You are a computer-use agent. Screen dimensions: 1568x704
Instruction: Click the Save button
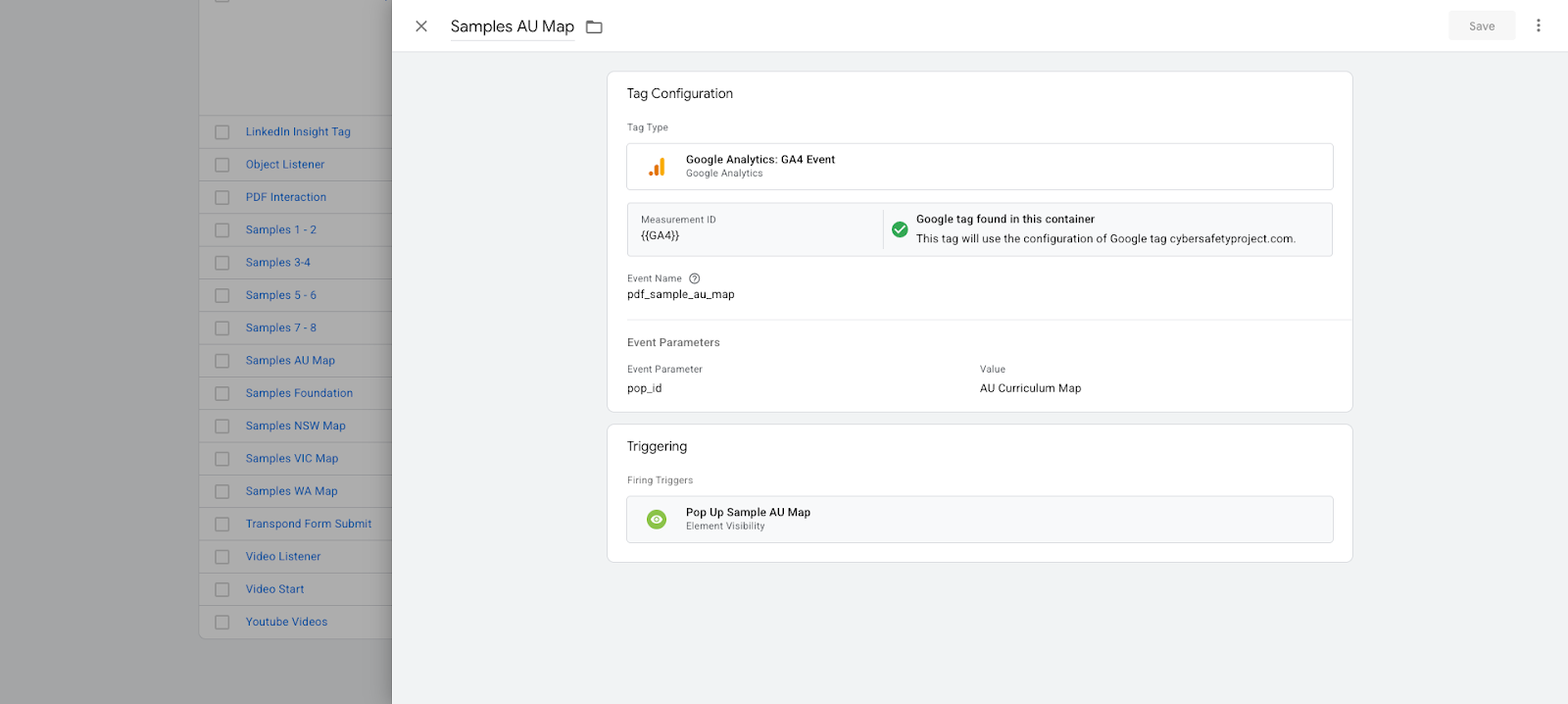1481,26
